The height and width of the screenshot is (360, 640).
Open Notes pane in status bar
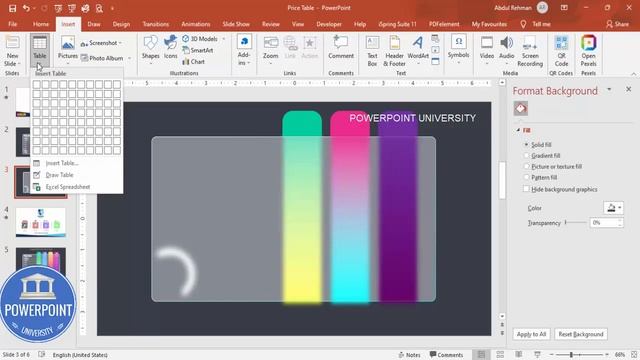tap(409, 355)
